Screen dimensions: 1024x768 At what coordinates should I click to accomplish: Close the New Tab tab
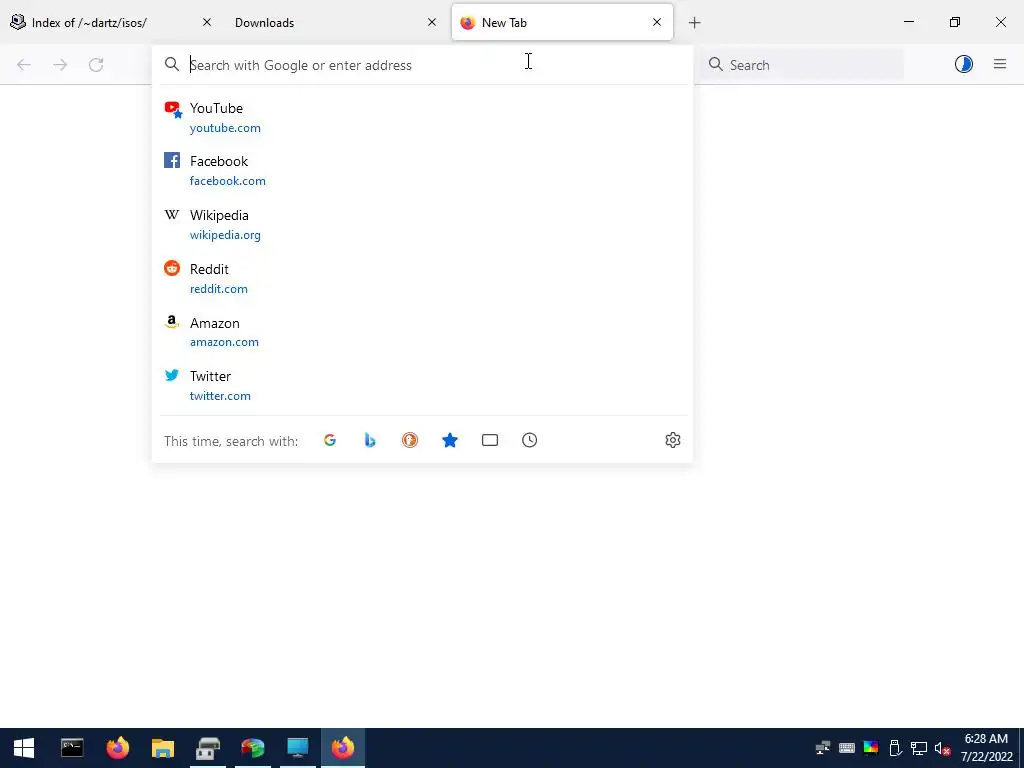(657, 22)
